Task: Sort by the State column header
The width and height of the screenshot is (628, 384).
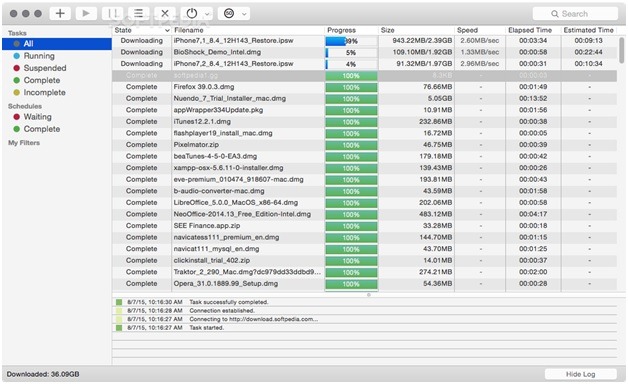Action: pyautogui.click(x=142, y=30)
